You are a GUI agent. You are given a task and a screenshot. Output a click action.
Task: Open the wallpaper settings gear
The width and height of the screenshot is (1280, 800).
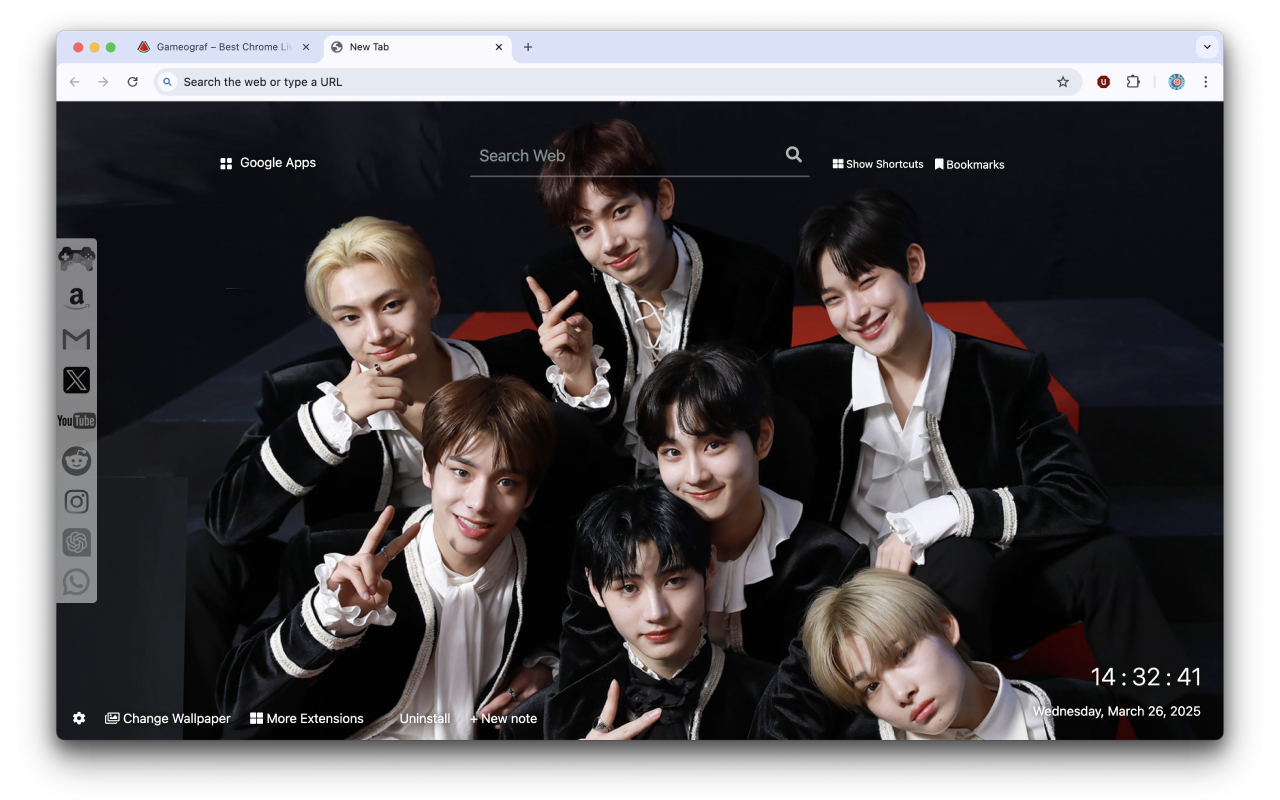[79, 718]
